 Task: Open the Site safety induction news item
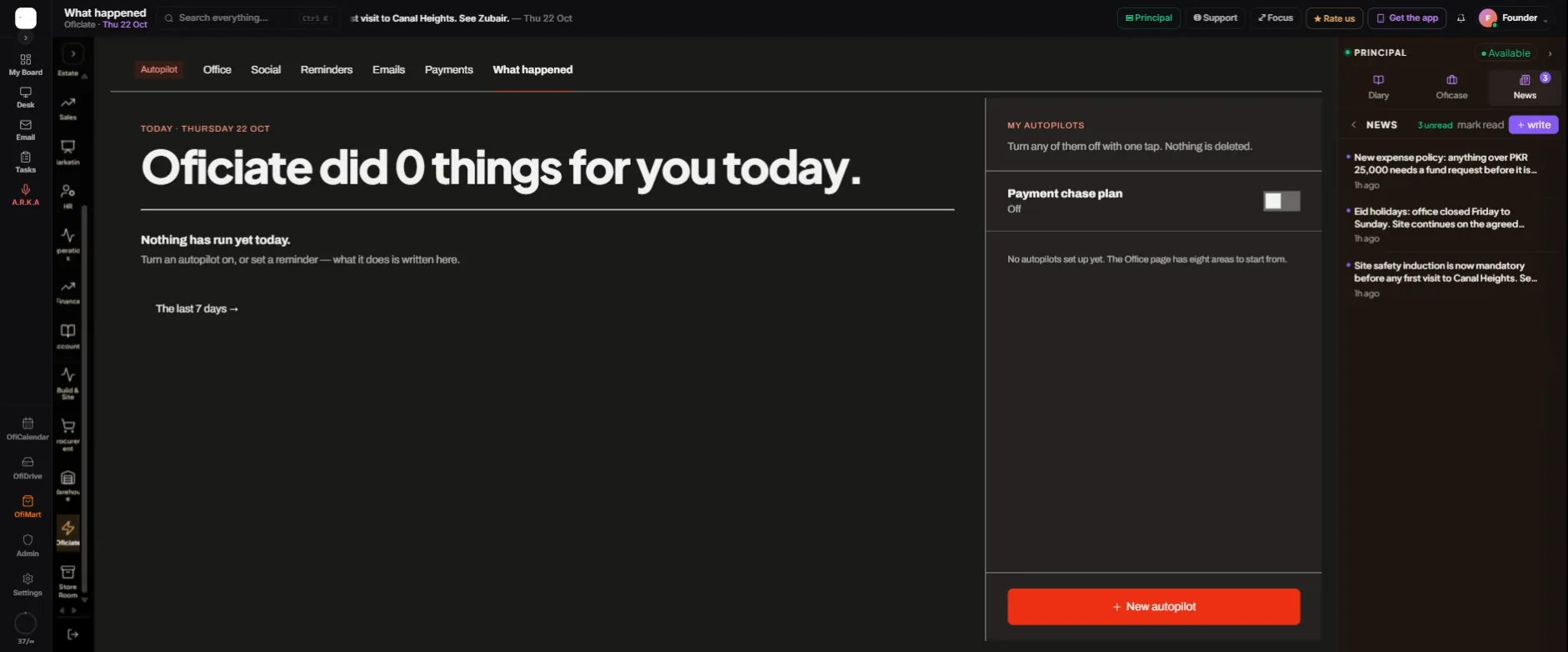pos(1450,279)
